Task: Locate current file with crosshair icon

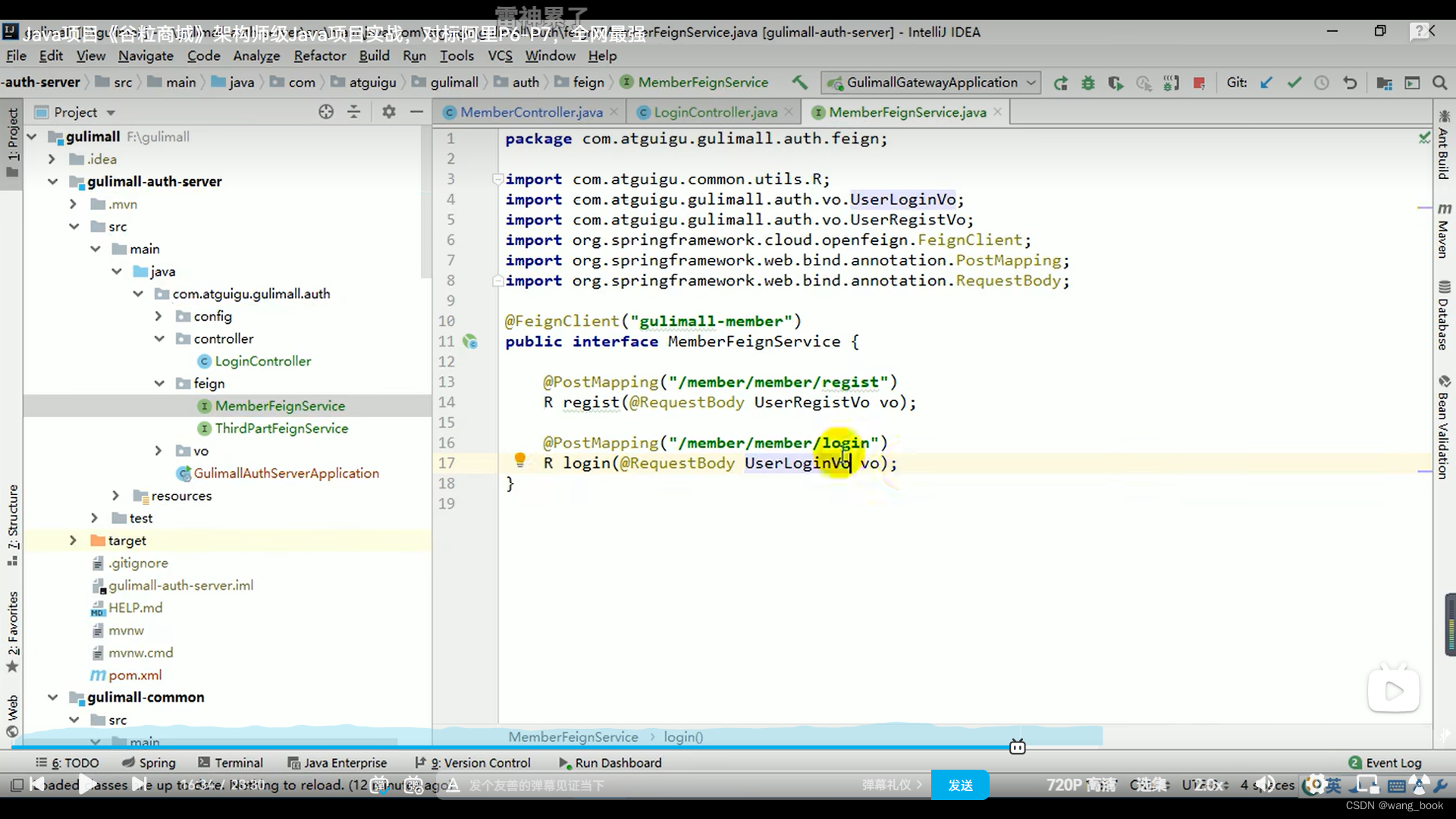Action: (x=326, y=112)
